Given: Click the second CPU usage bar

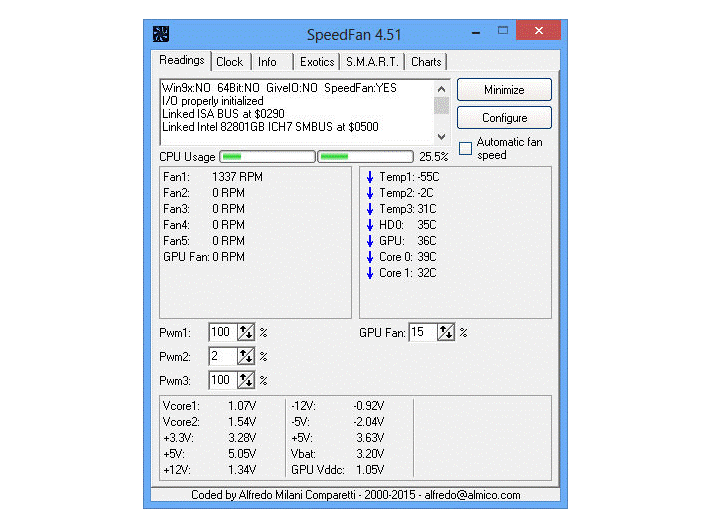Looking at the screenshot, I should 365,157.
